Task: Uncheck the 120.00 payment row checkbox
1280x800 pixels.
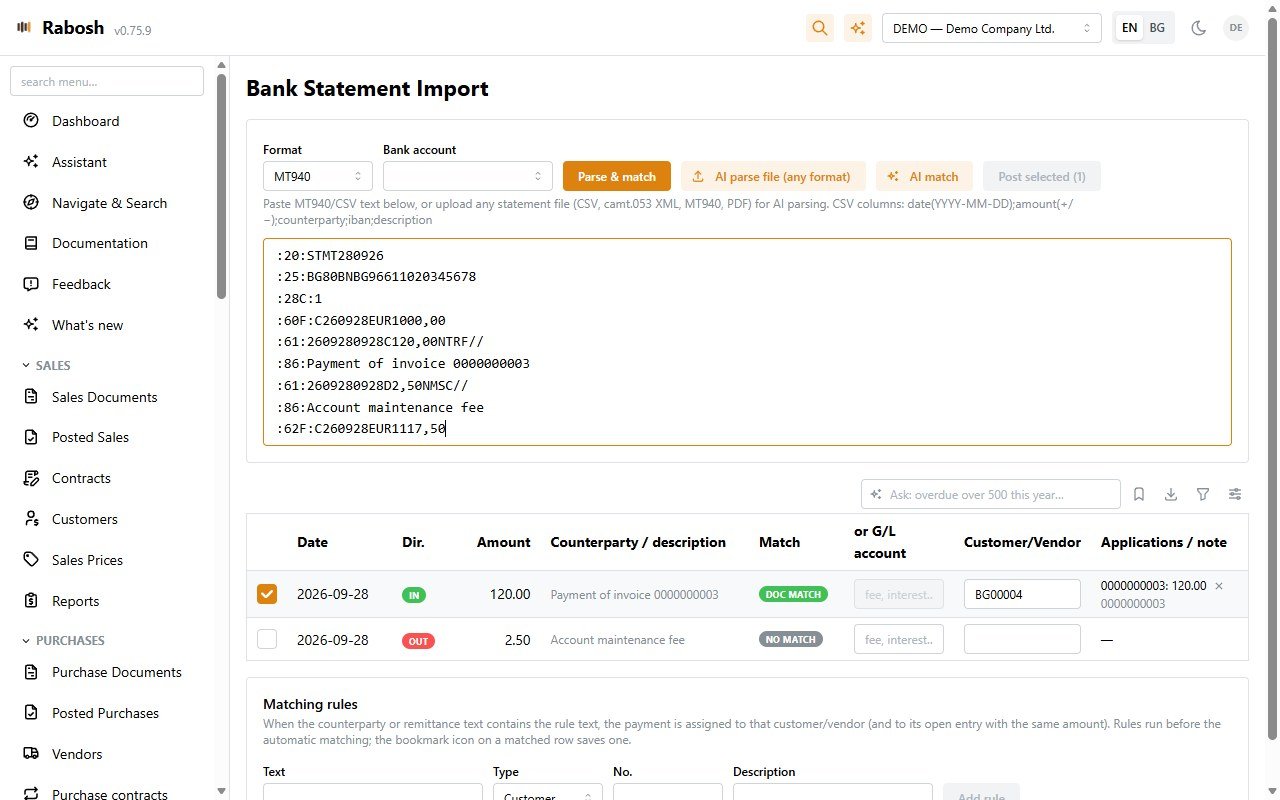Action: point(267,594)
